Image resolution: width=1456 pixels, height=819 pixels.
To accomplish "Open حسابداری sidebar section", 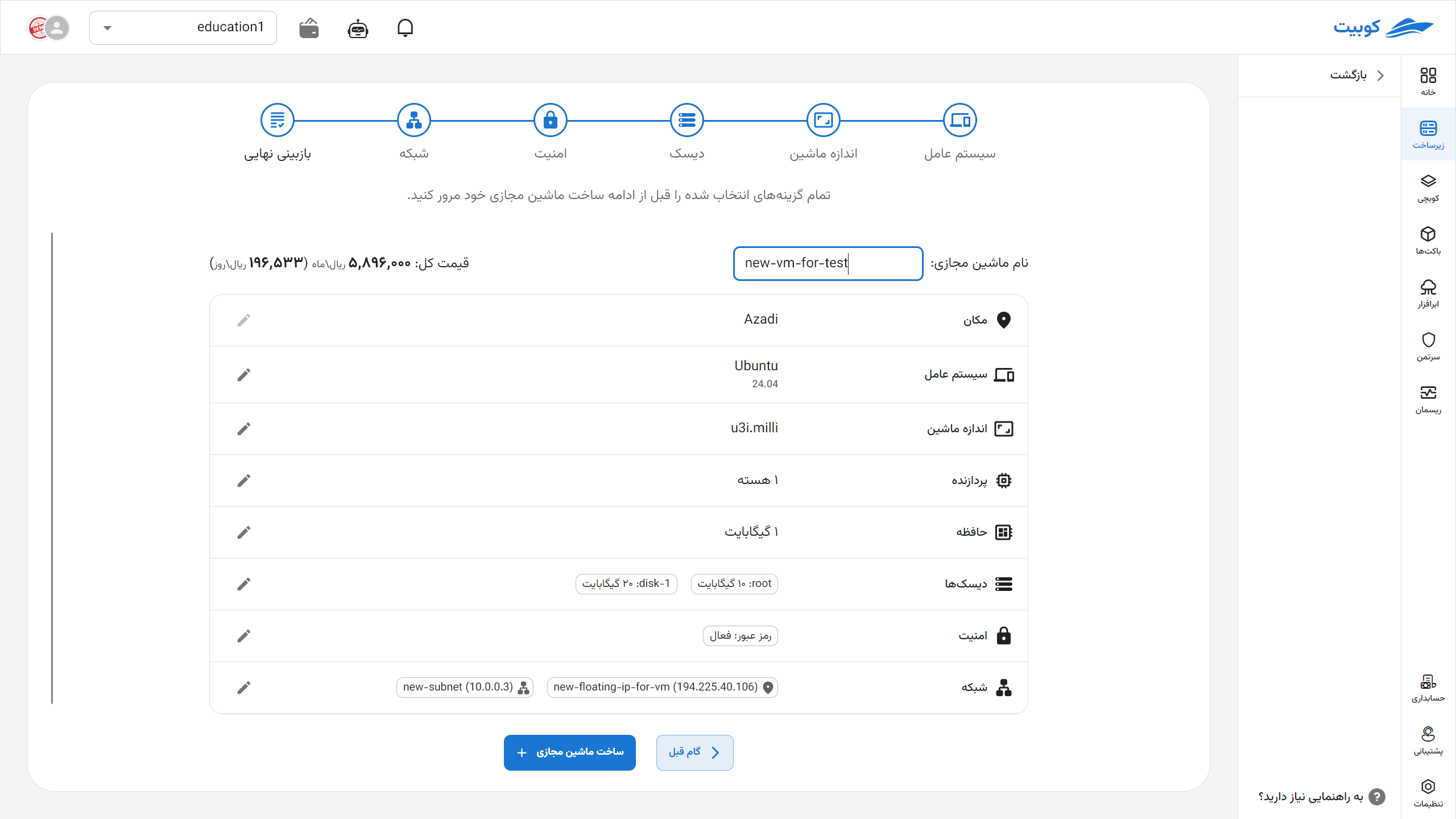I will tap(1428, 688).
